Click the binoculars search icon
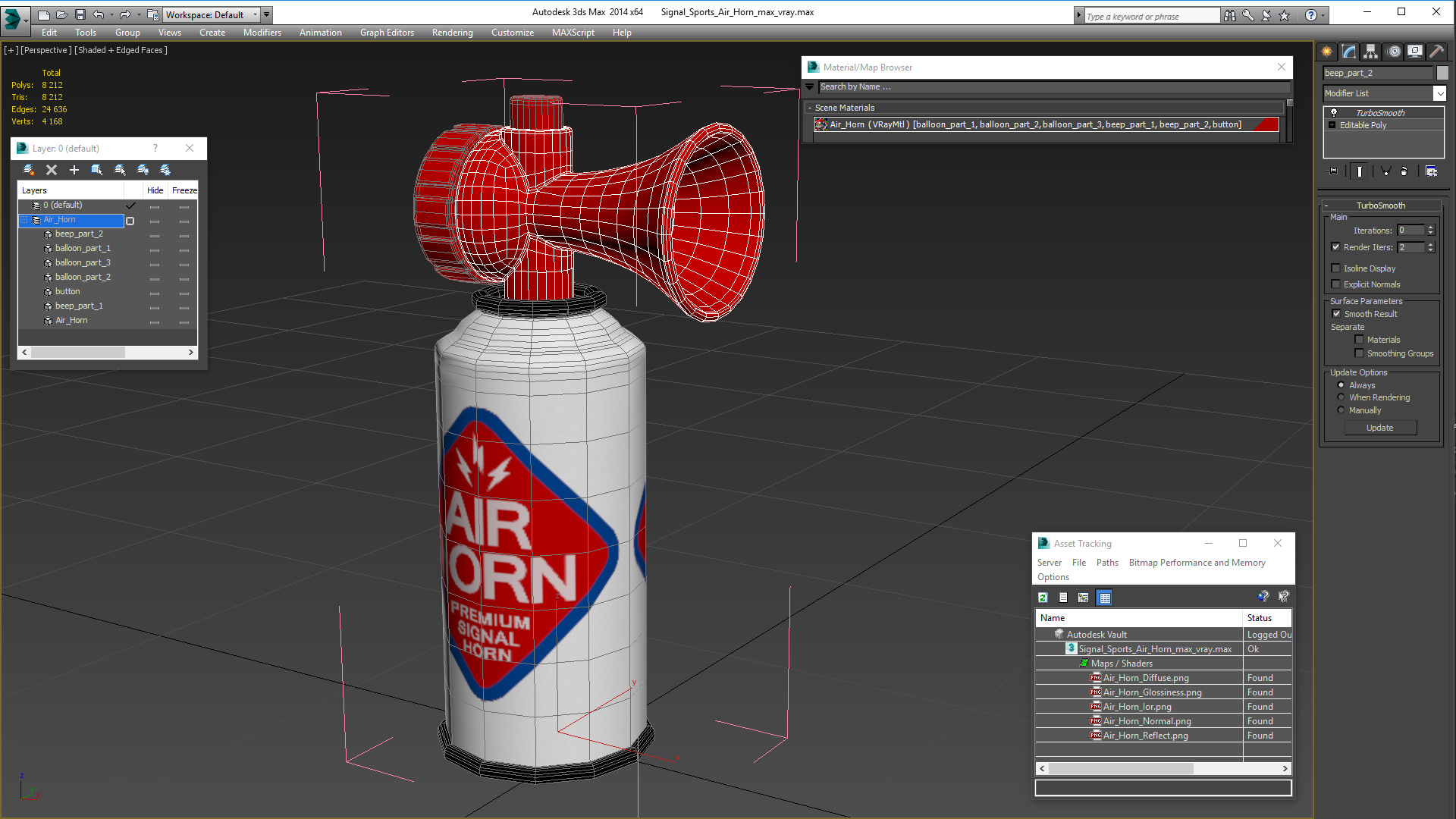 [x=1229, y=15]
